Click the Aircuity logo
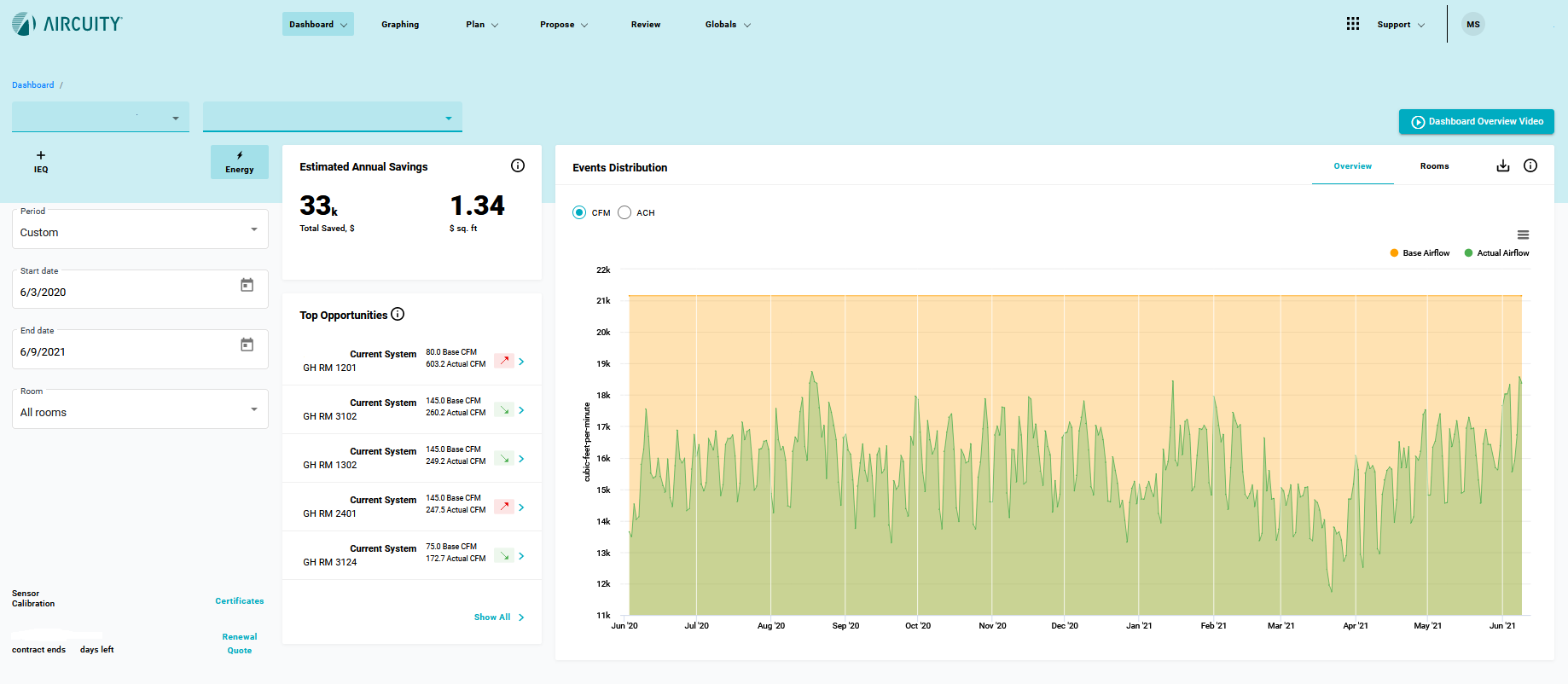This screenshot has width=1568, height=684. point(67,24)
